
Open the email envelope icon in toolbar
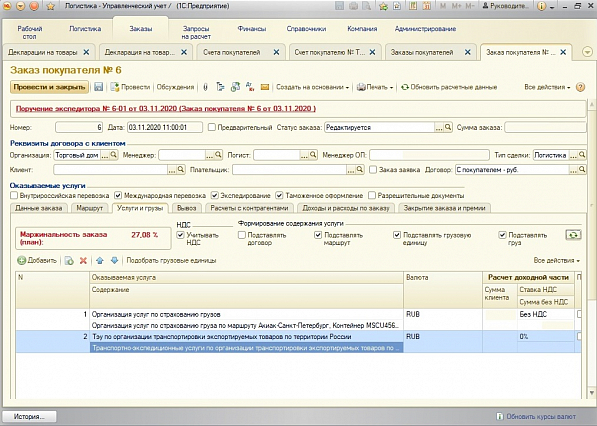coord(265,87)
